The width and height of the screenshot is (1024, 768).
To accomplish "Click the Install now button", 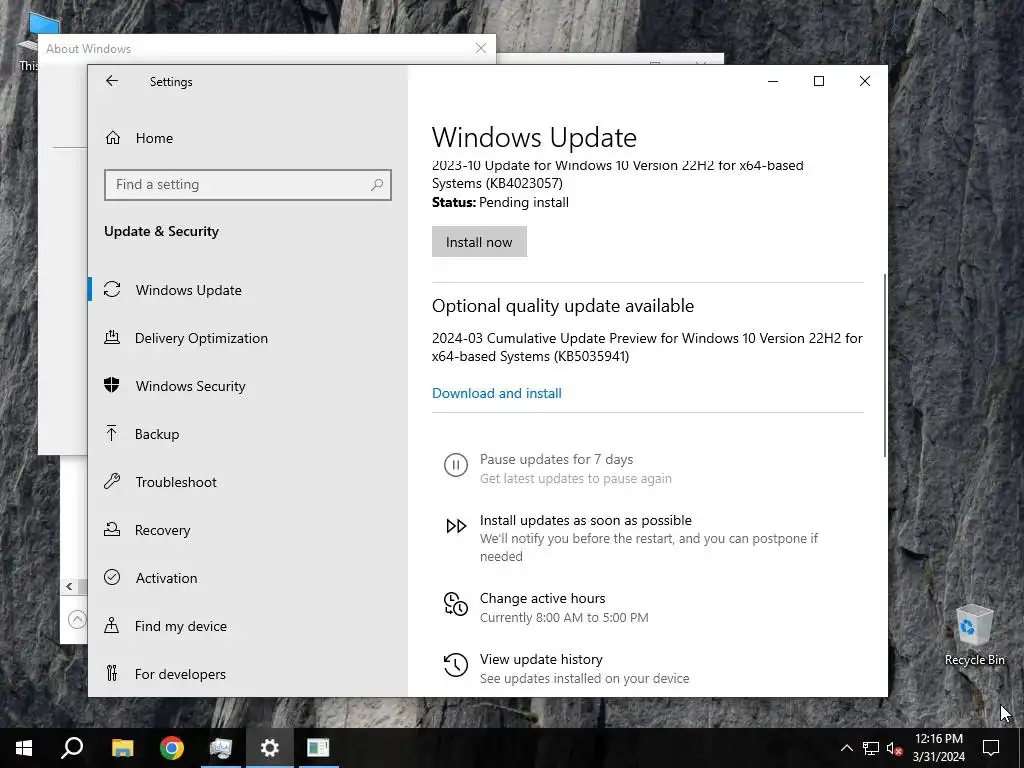I will [x=479, y=242].
